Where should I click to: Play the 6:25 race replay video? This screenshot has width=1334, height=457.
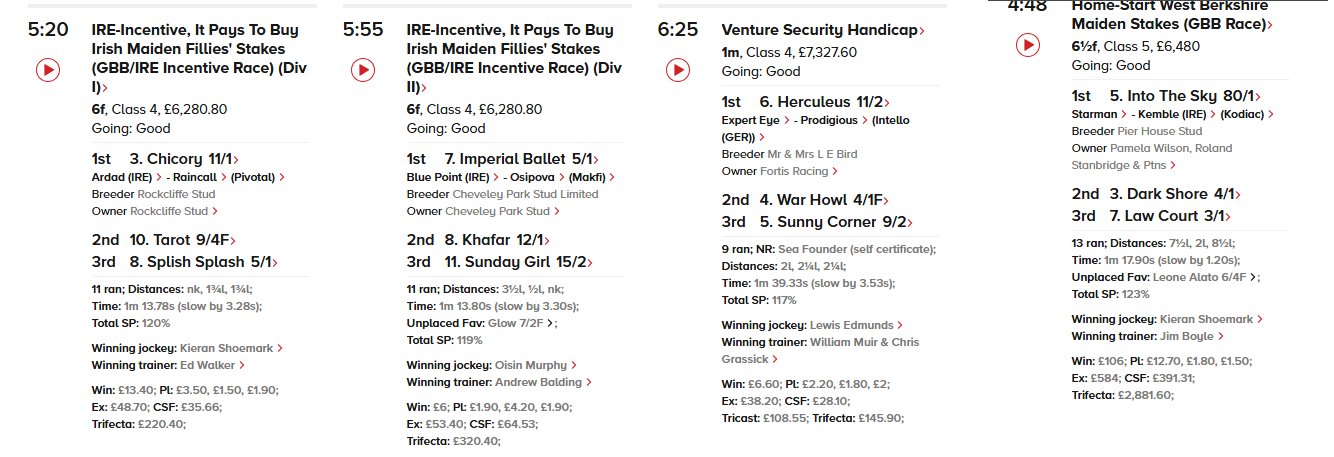(x=678, y=70)
